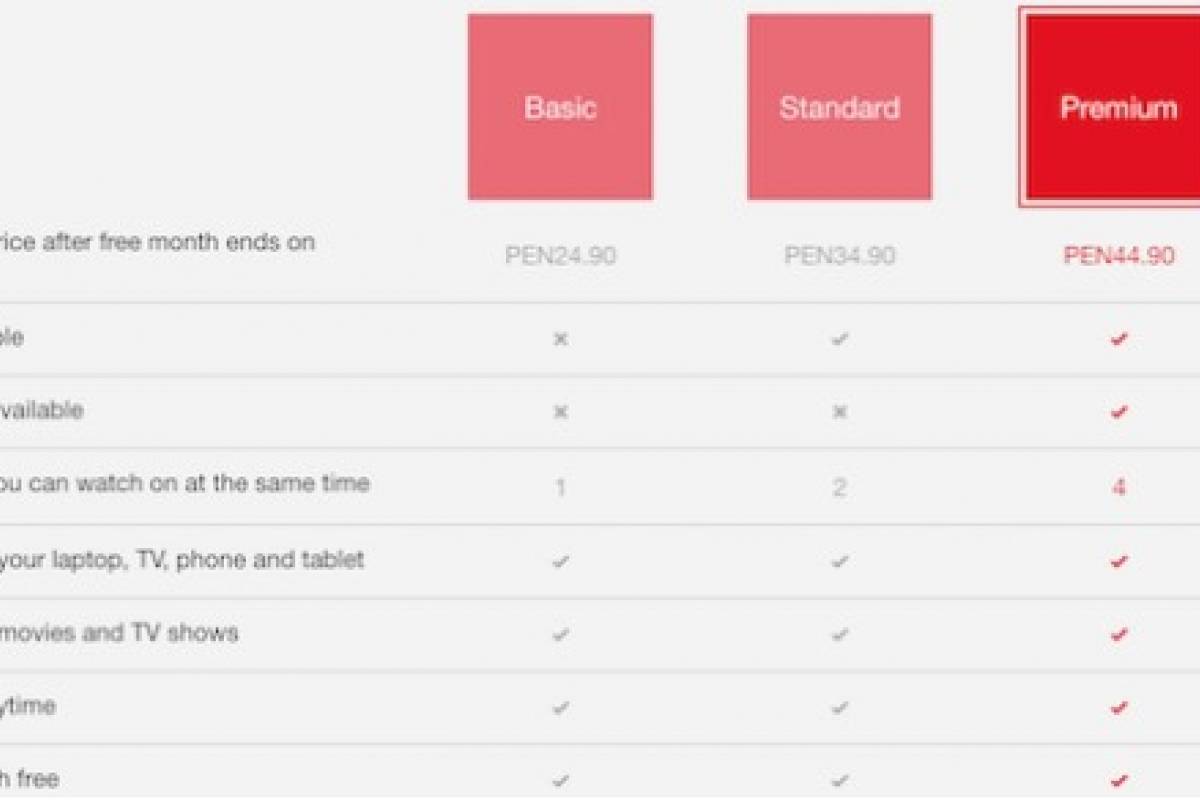Click the Basic price PEN24.90

pos(560,256)
